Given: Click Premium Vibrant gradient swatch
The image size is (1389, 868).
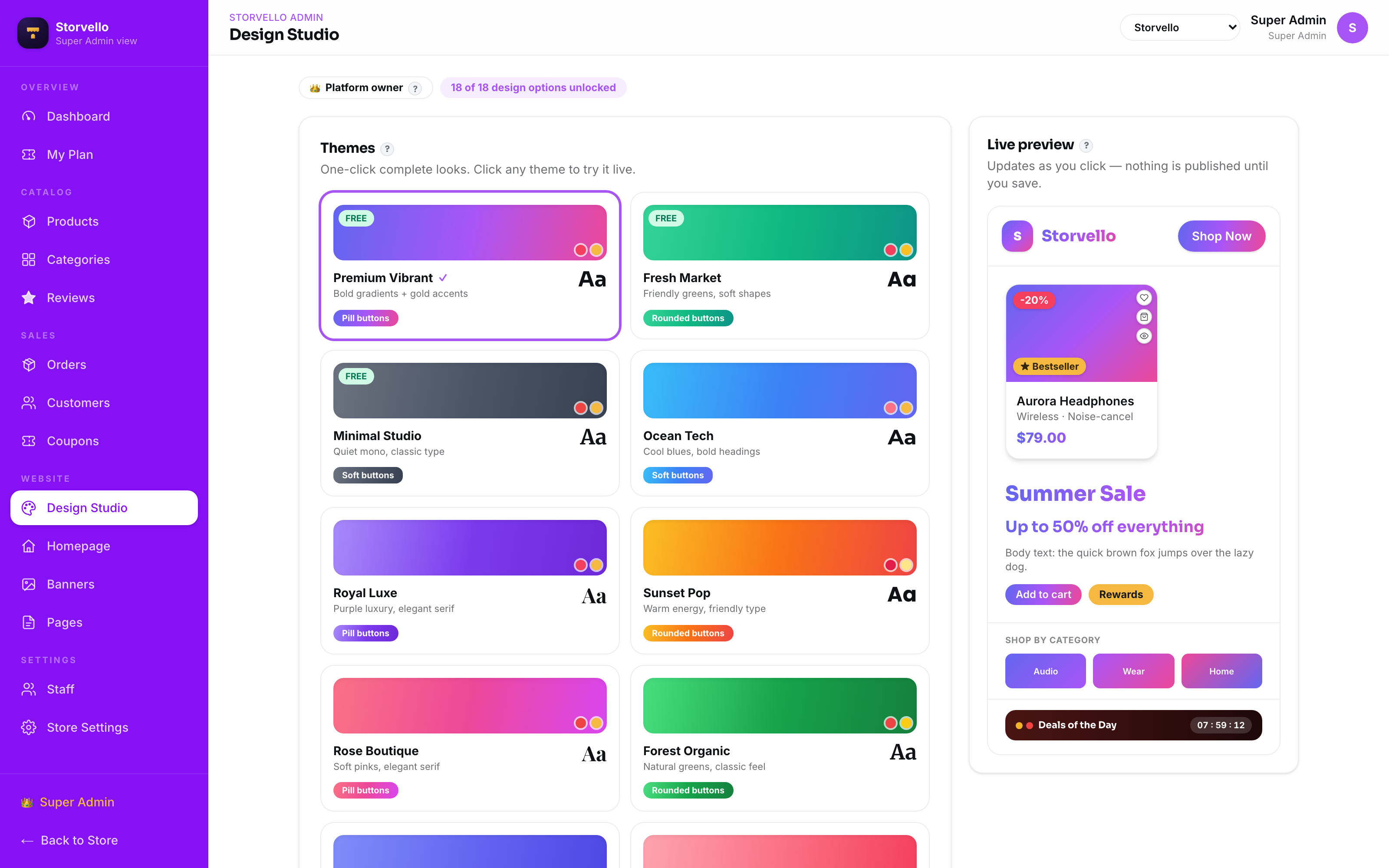Looking at the screenshot, I should 470,233.
